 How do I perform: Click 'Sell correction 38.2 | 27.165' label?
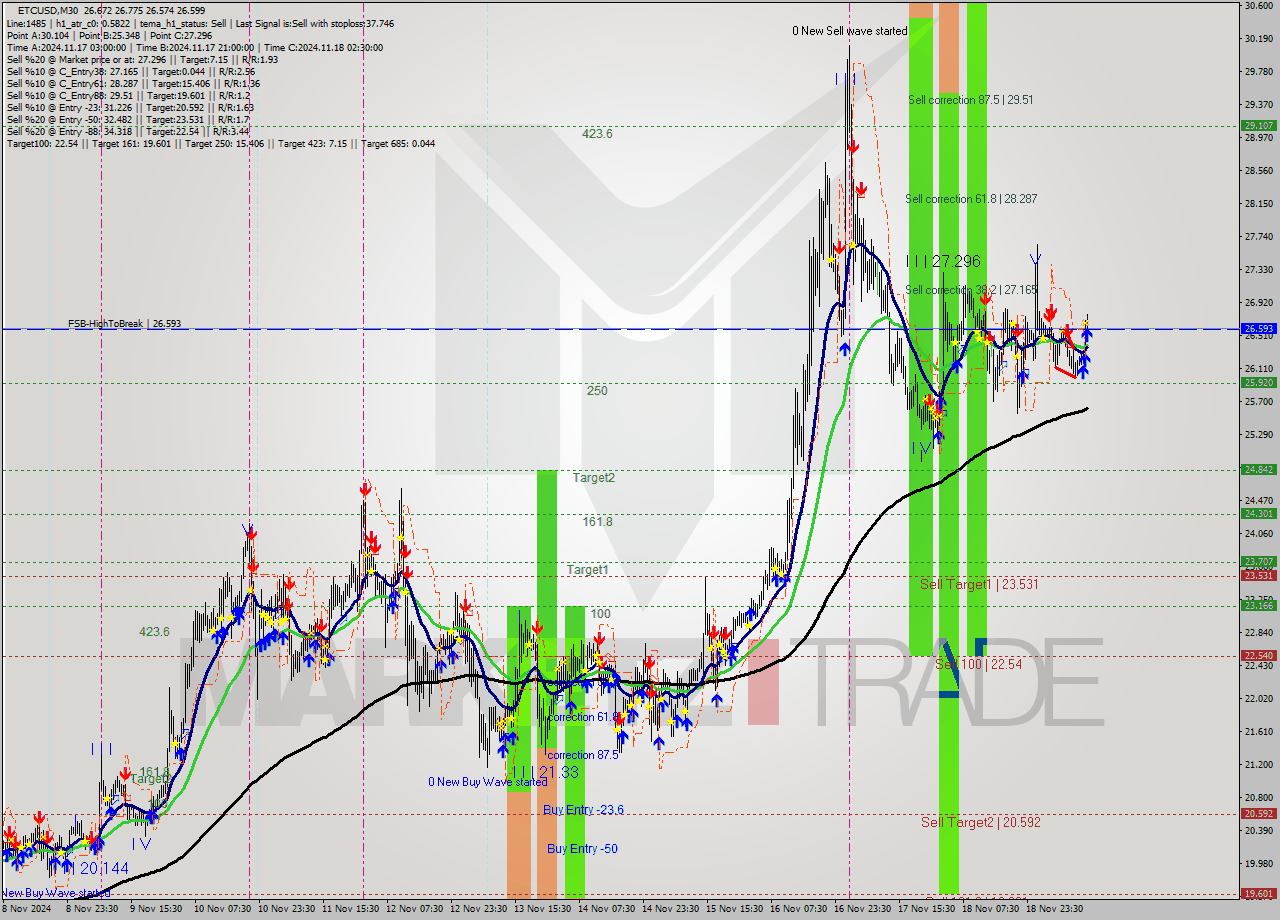click(971, 290)
